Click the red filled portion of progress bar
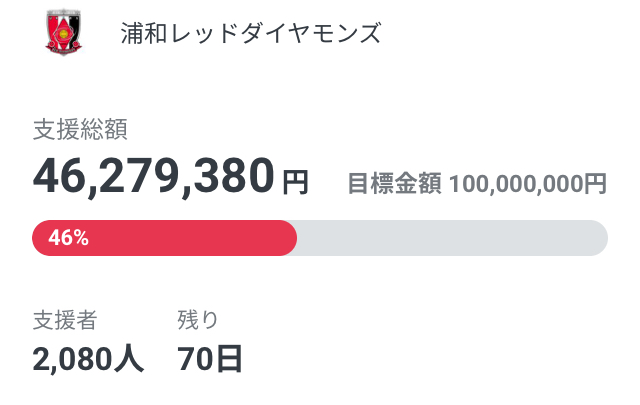The image size is (640, 405). 164,238
